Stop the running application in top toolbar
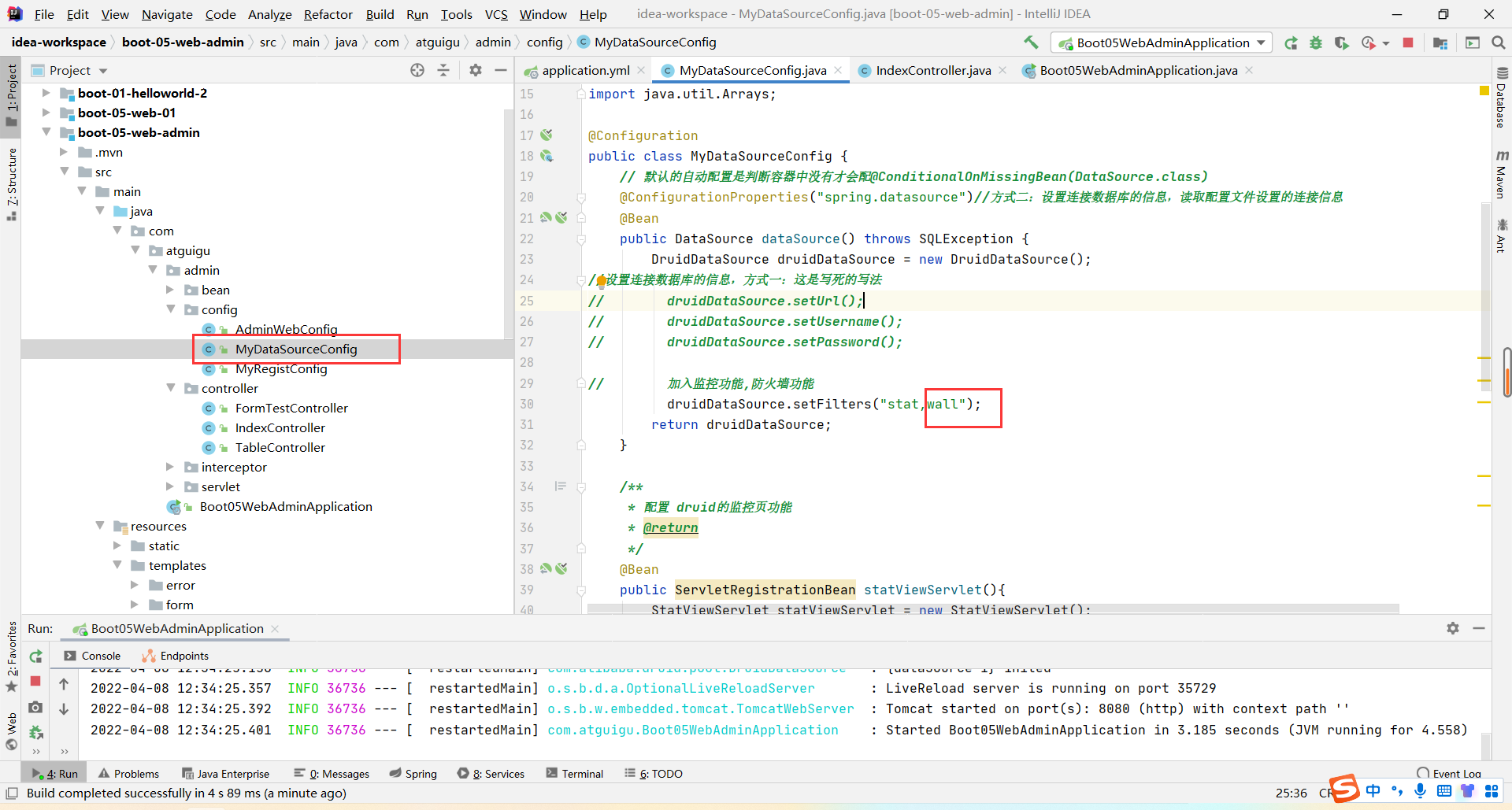 coord(1408,43)
